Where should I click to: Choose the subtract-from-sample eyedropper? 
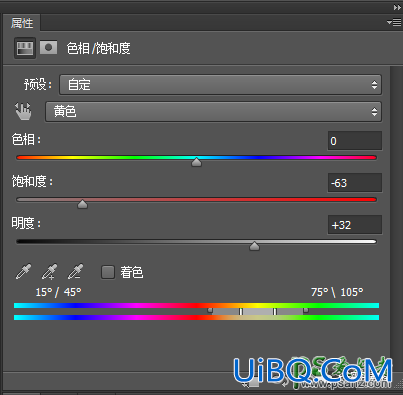point(75,271)
